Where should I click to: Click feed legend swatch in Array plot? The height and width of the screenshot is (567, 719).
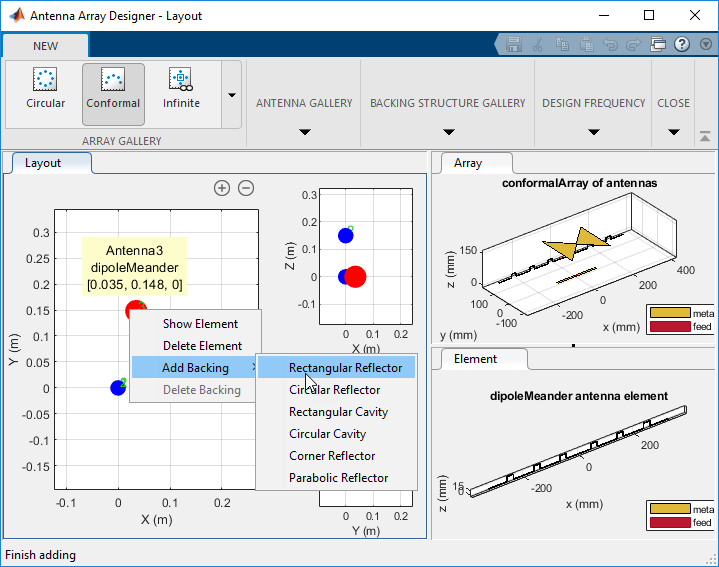point(670,326)
